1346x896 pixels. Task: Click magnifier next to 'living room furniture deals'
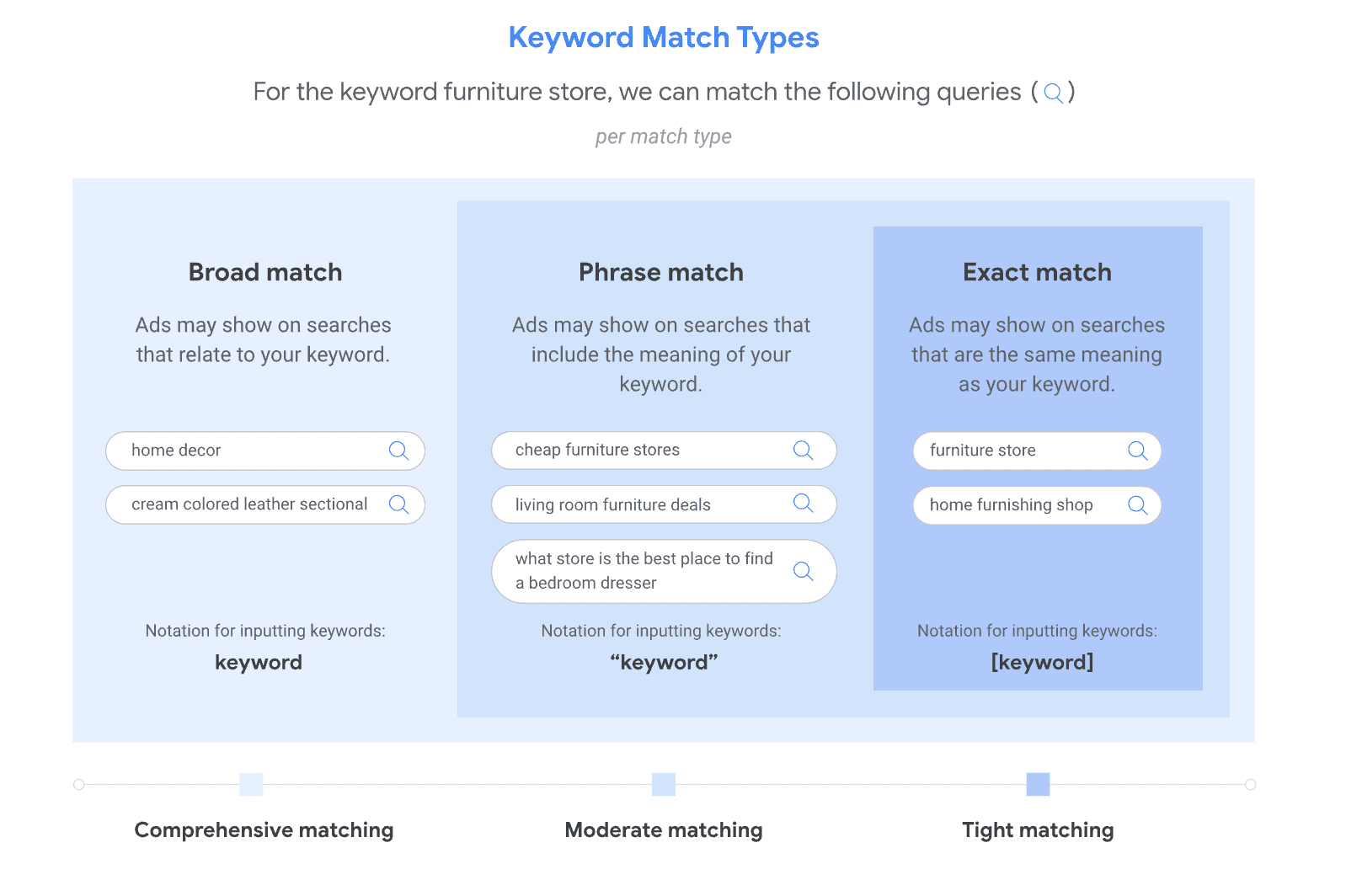803,504
